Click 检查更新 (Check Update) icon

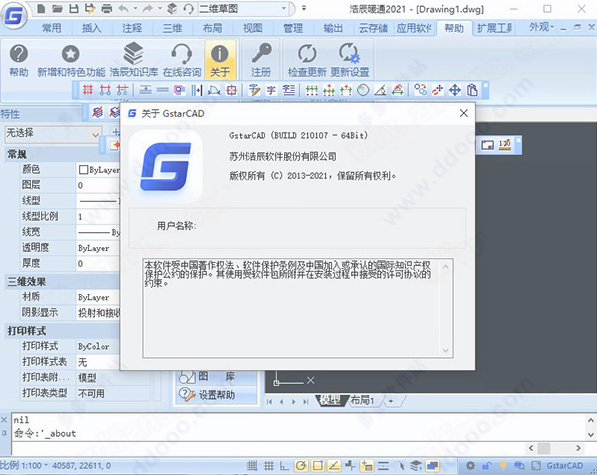(307, 60)
